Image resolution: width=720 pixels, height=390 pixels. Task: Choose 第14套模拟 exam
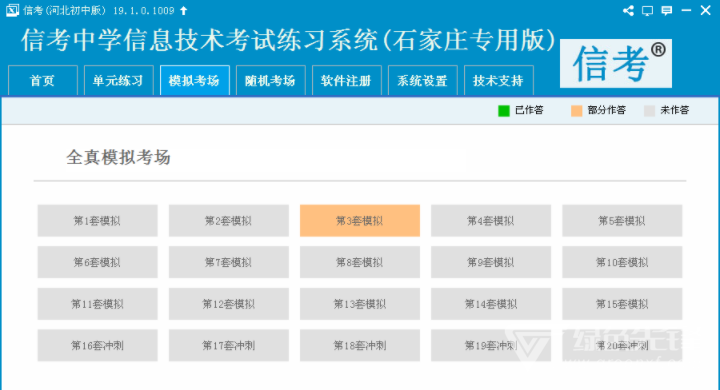click(491, 304)
